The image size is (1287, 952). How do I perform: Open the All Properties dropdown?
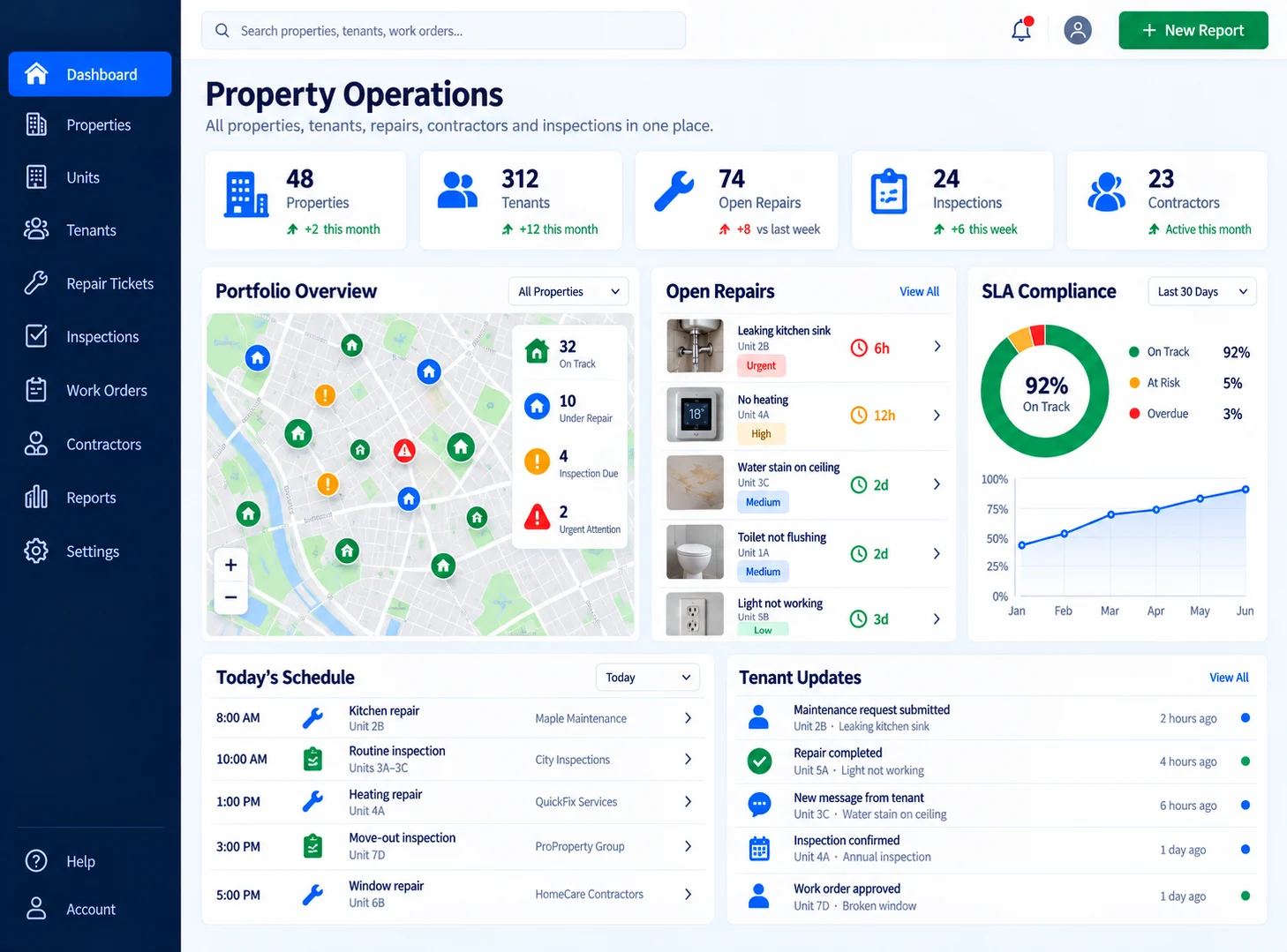coord(568,291)
